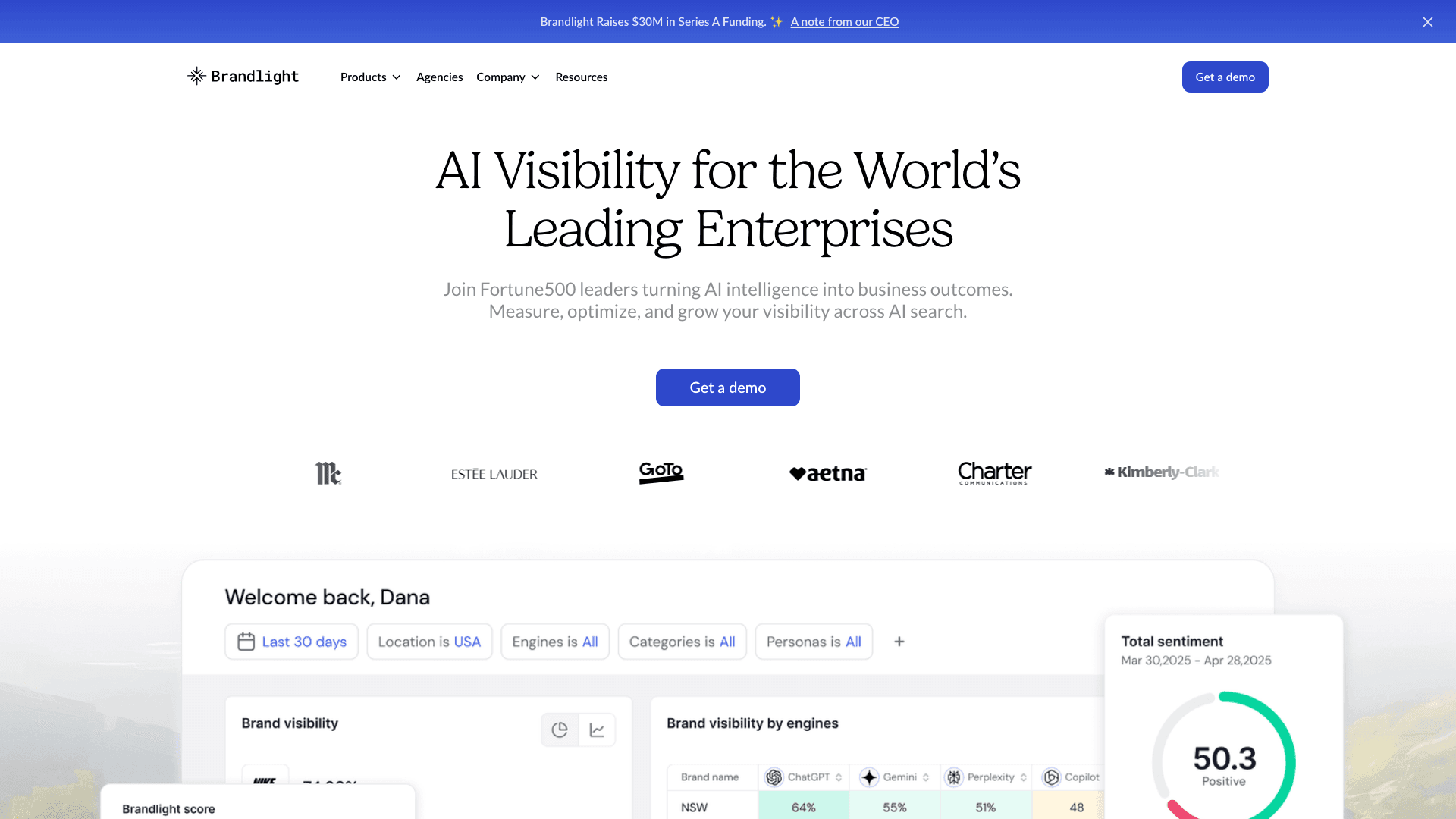The width and height of the screenshot is (1456, 819).
Task: Click the large Get a demo hero button
Action: click(727, 388)
